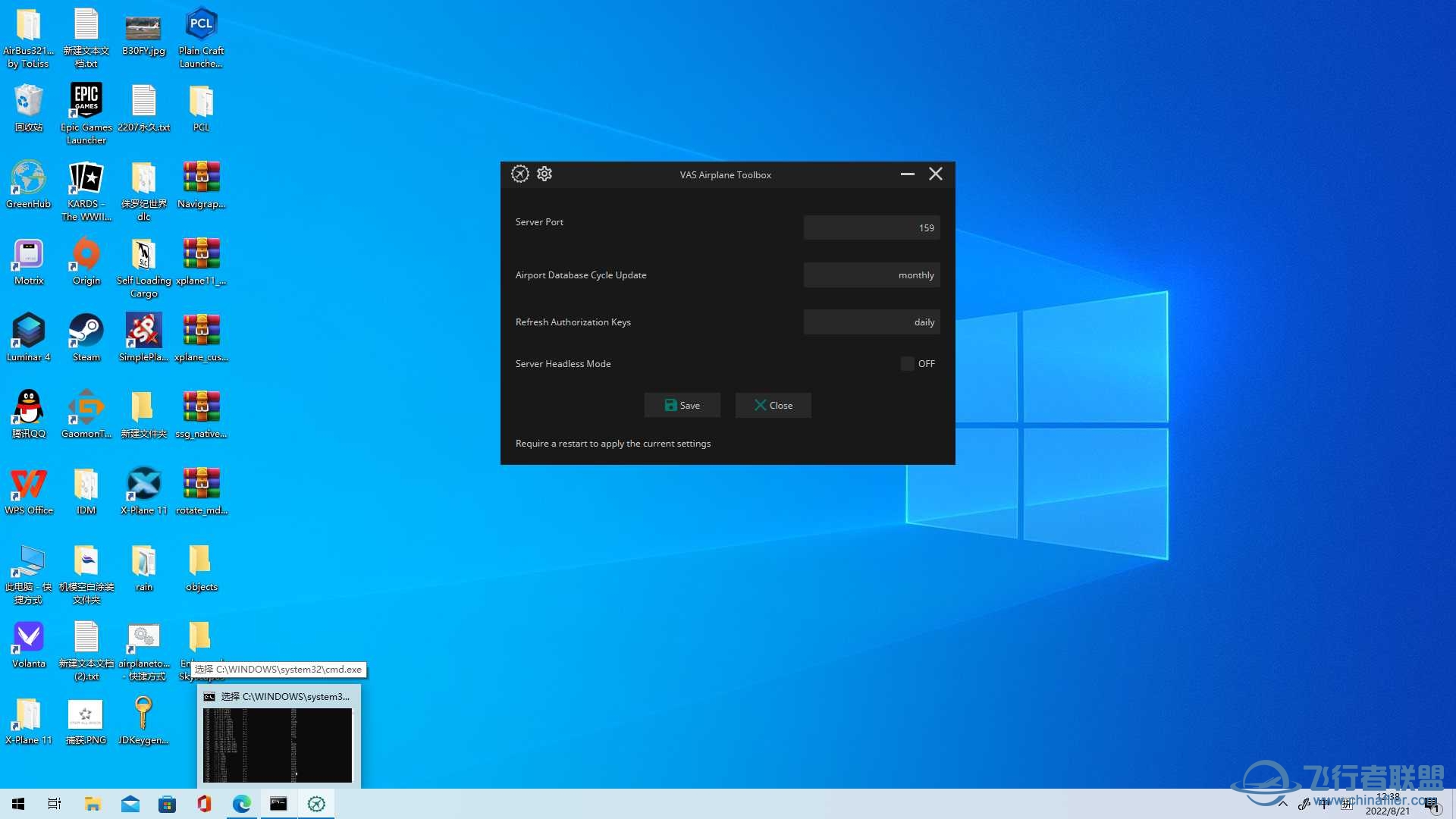The width and height of the screenshot is (1456, 819).
Task: Open Microsoft Store from the taskbar
Action: pos(167,804)
